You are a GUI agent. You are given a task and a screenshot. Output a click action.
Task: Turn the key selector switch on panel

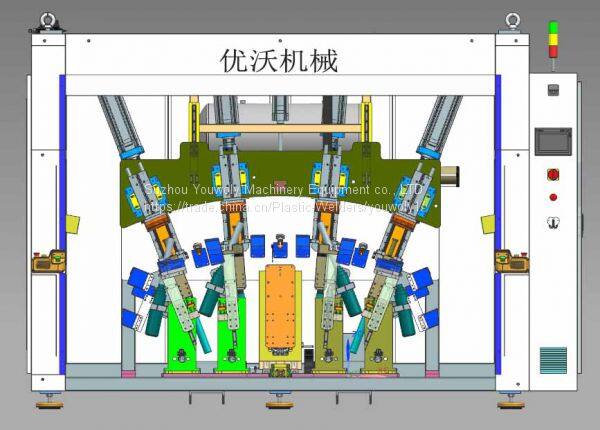[552, 222]
